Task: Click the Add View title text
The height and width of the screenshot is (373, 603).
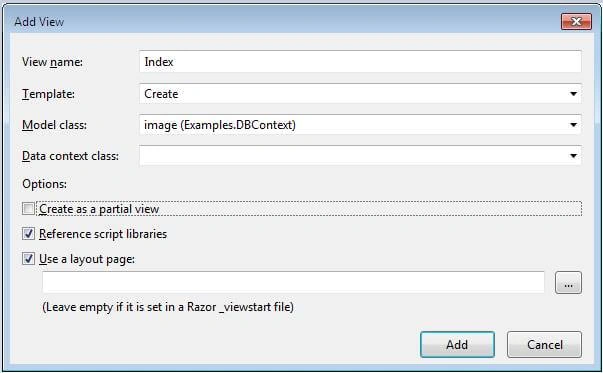Action: [x=39, y=22]
